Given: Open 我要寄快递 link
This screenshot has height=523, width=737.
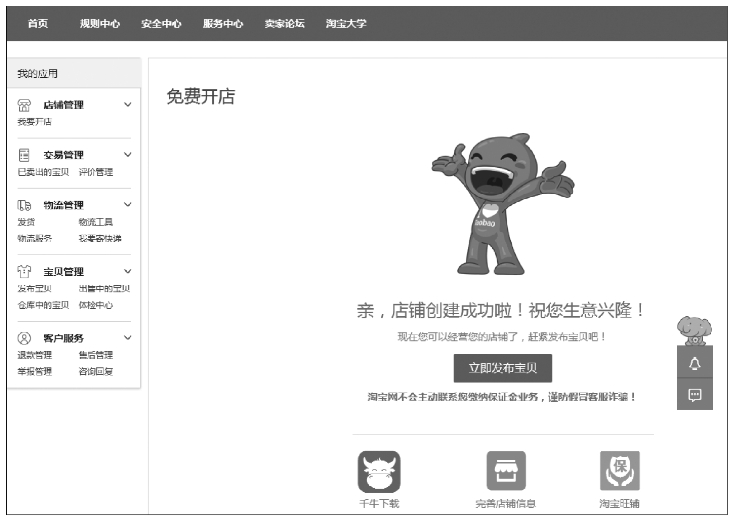Looking at the screenshot, I should coord(100,238).
